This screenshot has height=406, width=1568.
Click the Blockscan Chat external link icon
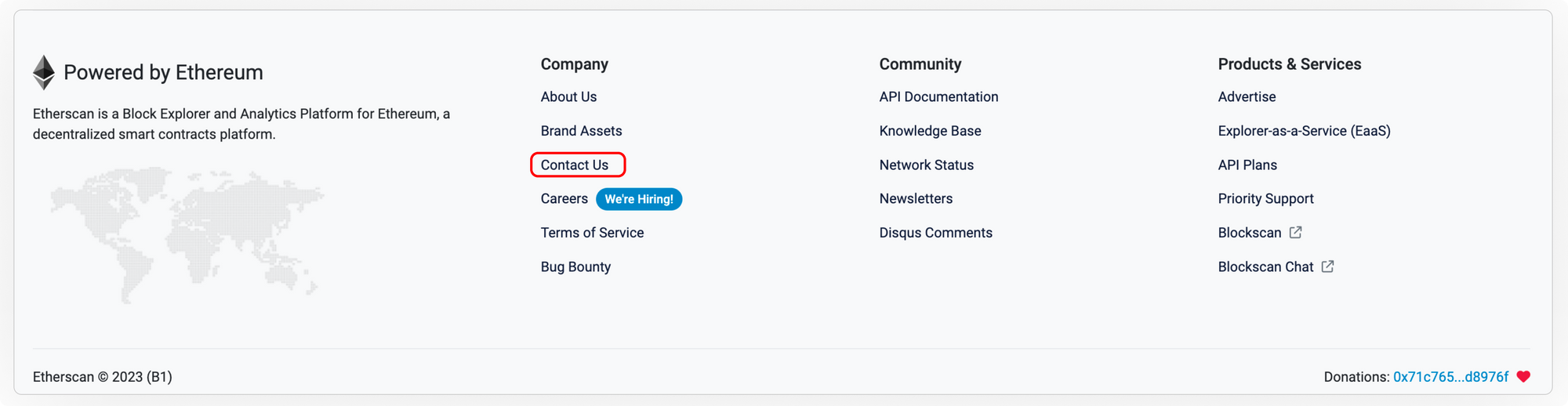pyautogui.click(x=1327, y=266)
